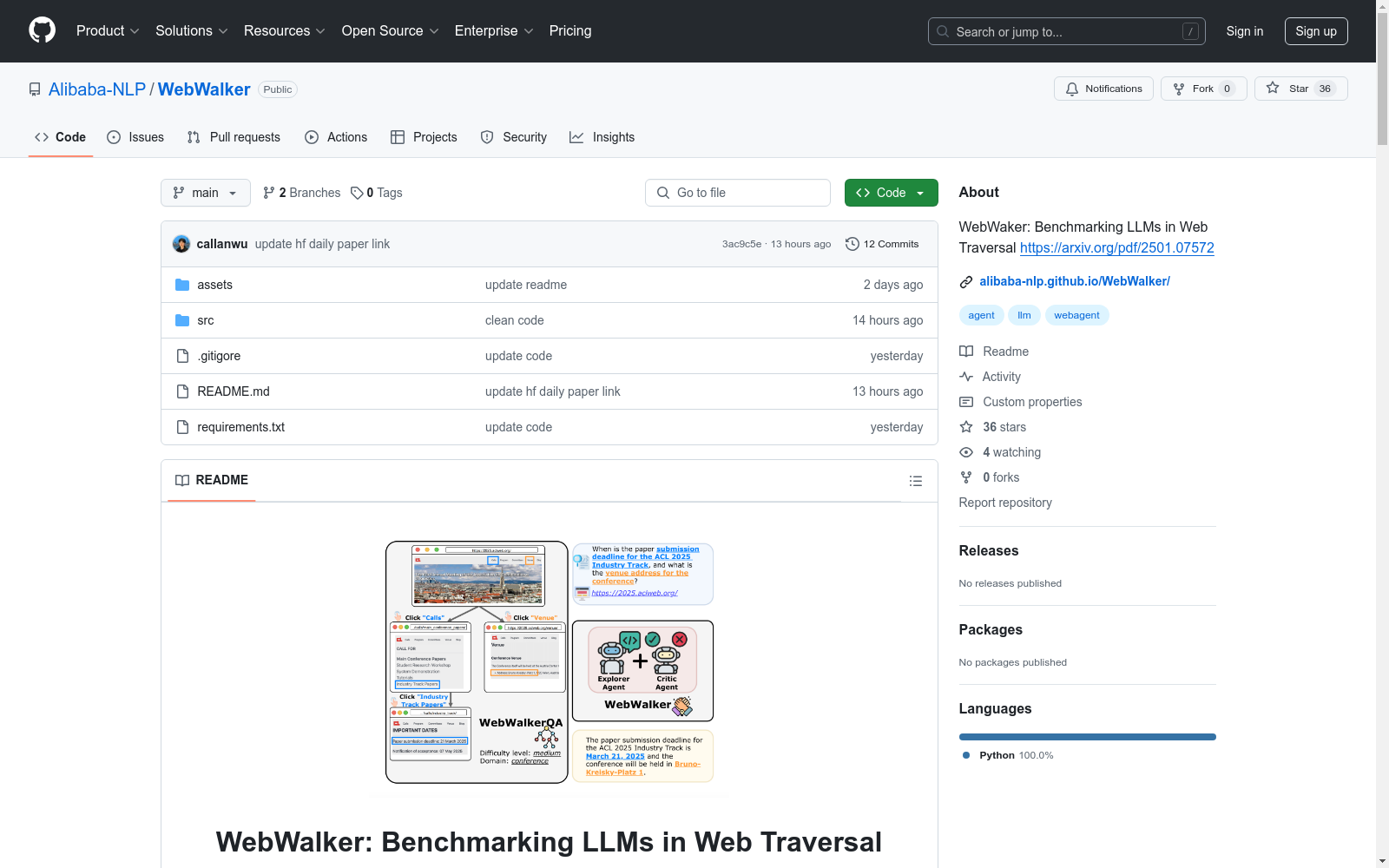The image size is (1389, 868).
Task: Click the Python language bar
Action: 1088,737
